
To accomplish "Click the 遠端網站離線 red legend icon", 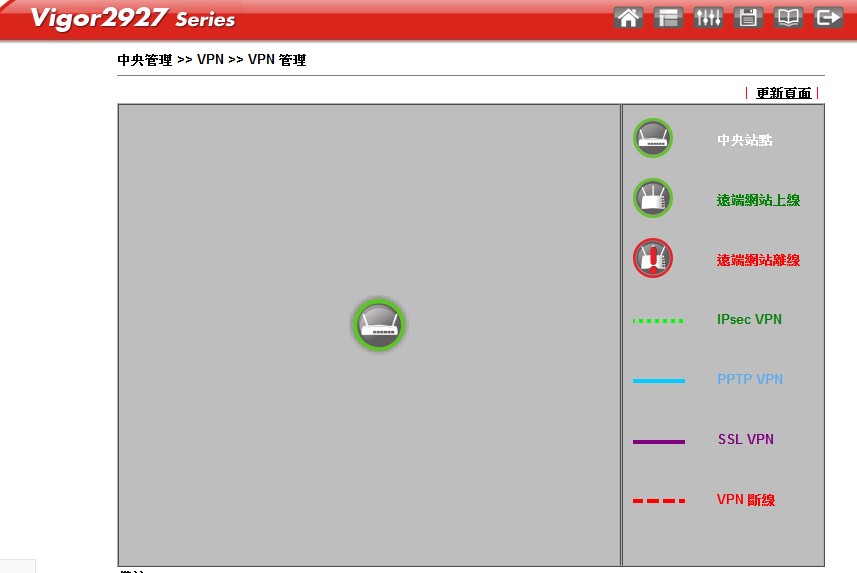I will (652, 258).
